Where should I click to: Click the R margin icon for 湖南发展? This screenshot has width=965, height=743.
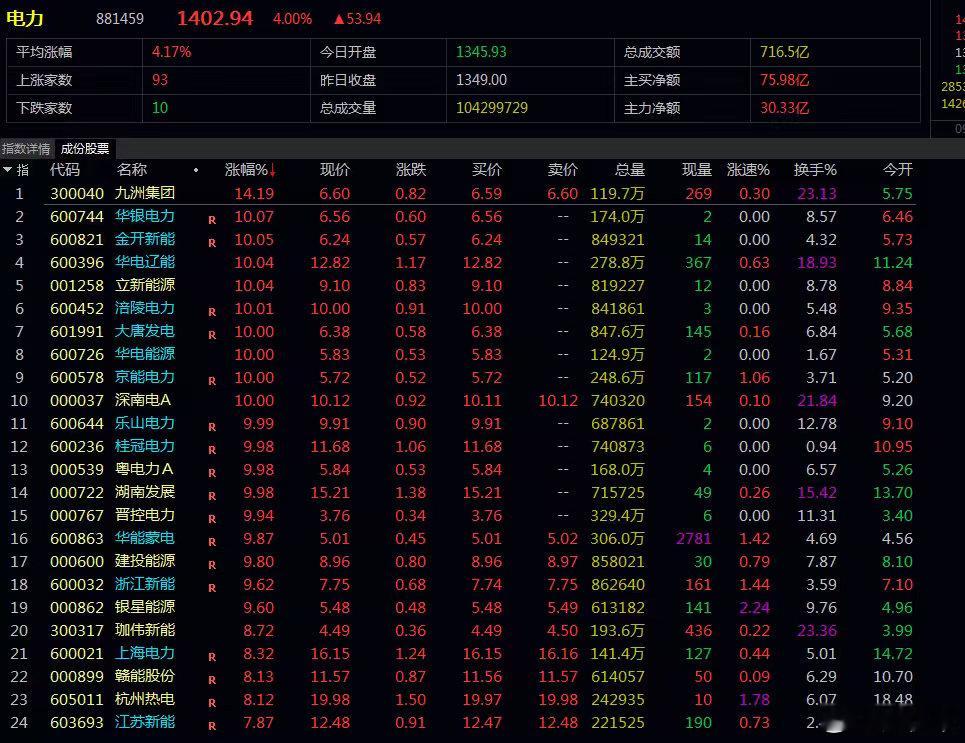212,496
